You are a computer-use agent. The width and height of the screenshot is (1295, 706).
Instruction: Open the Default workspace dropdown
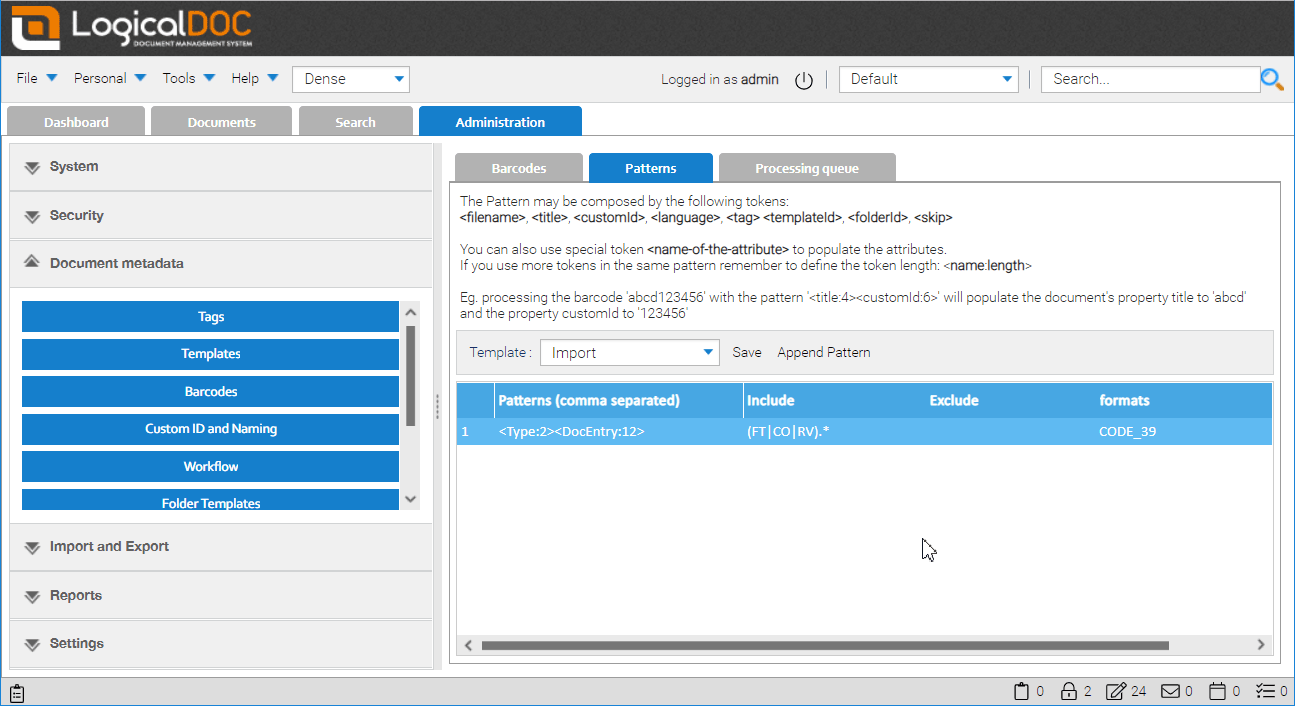click(928, 79)
